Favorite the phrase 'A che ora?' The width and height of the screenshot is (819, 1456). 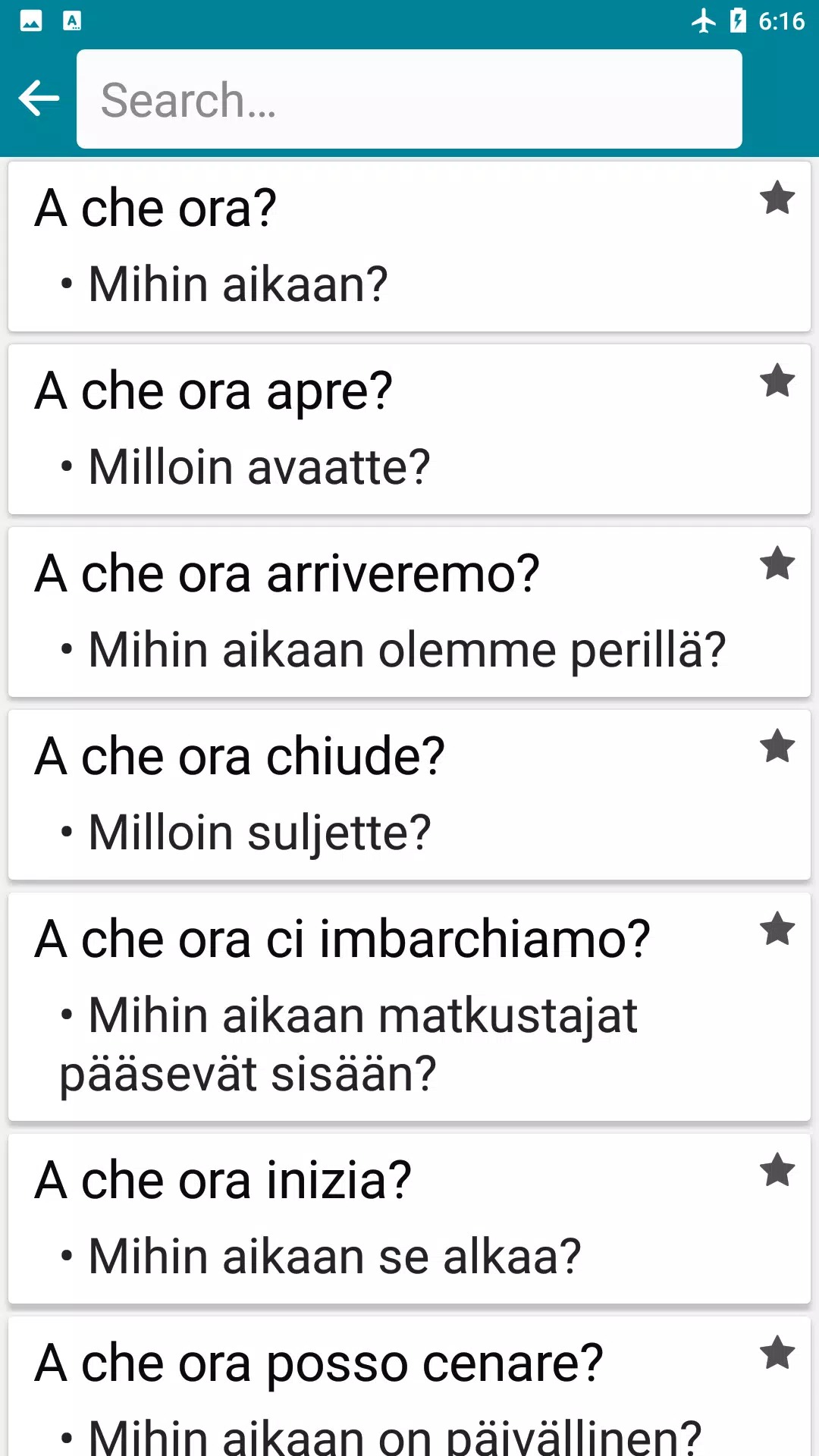(777, 199)
